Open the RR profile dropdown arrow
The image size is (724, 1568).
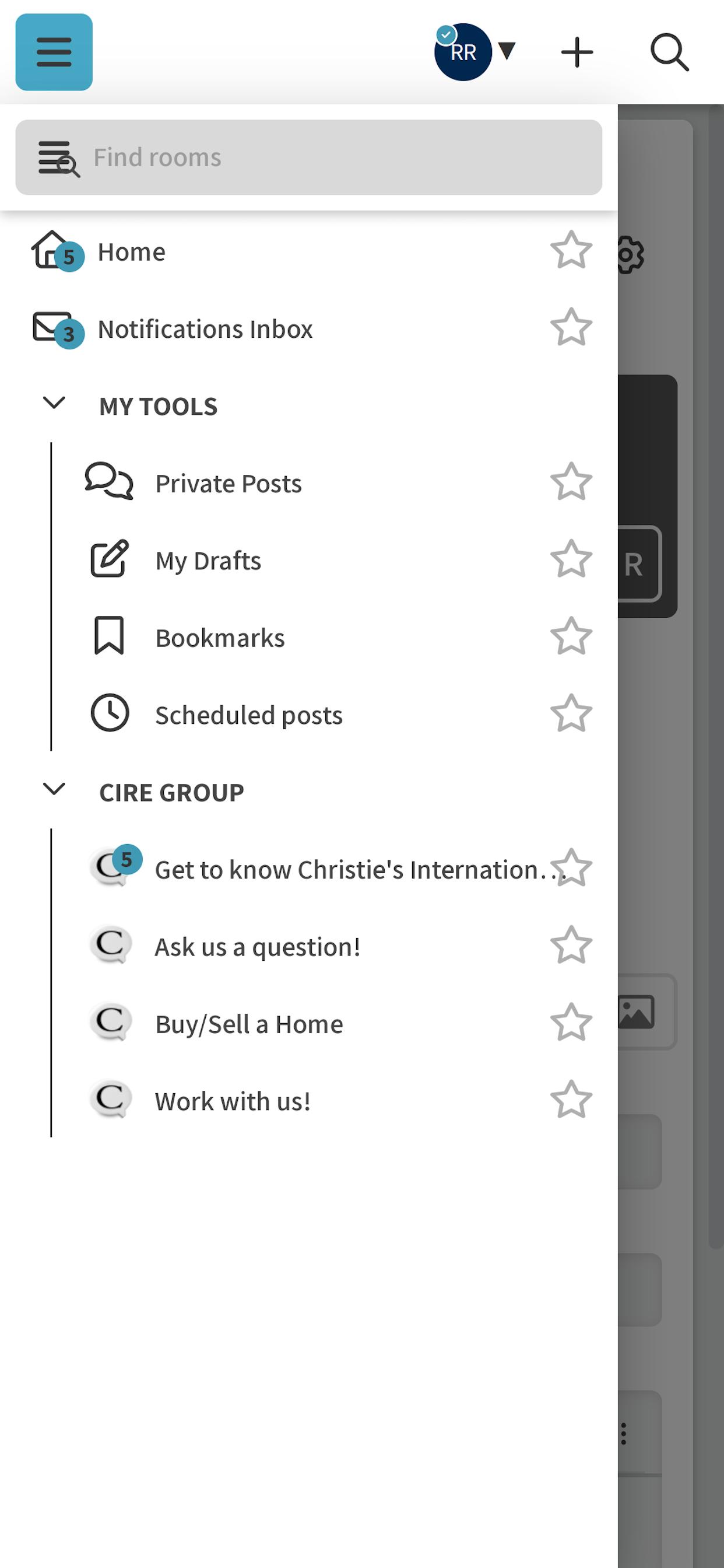point(507,51)
